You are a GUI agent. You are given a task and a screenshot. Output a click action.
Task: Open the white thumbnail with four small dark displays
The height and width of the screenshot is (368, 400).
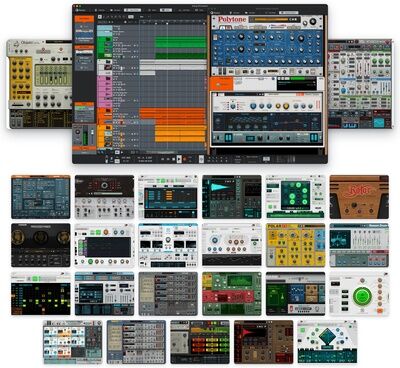coord(168,245)
